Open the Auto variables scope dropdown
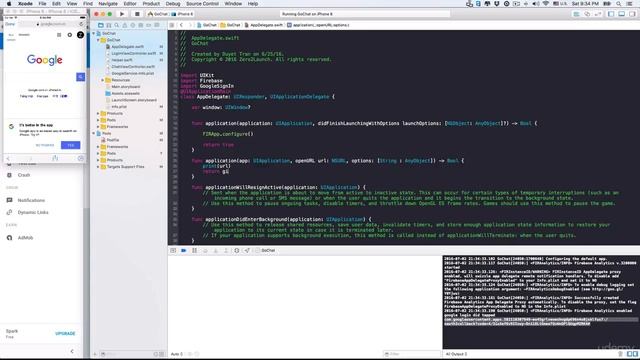This screenshot has width=640, height=360. click(x=177, y=354)
